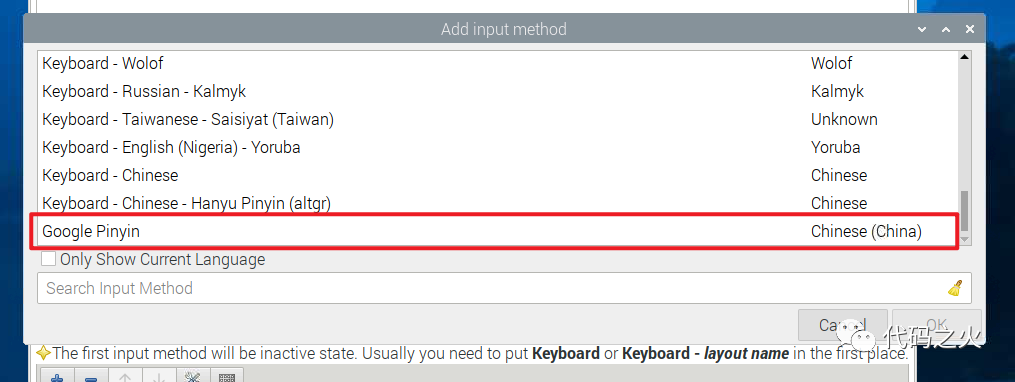This screenshot has width=1015, height=382.
Task: Click the list scrollbar thumb
Action: tap(964, 211)
